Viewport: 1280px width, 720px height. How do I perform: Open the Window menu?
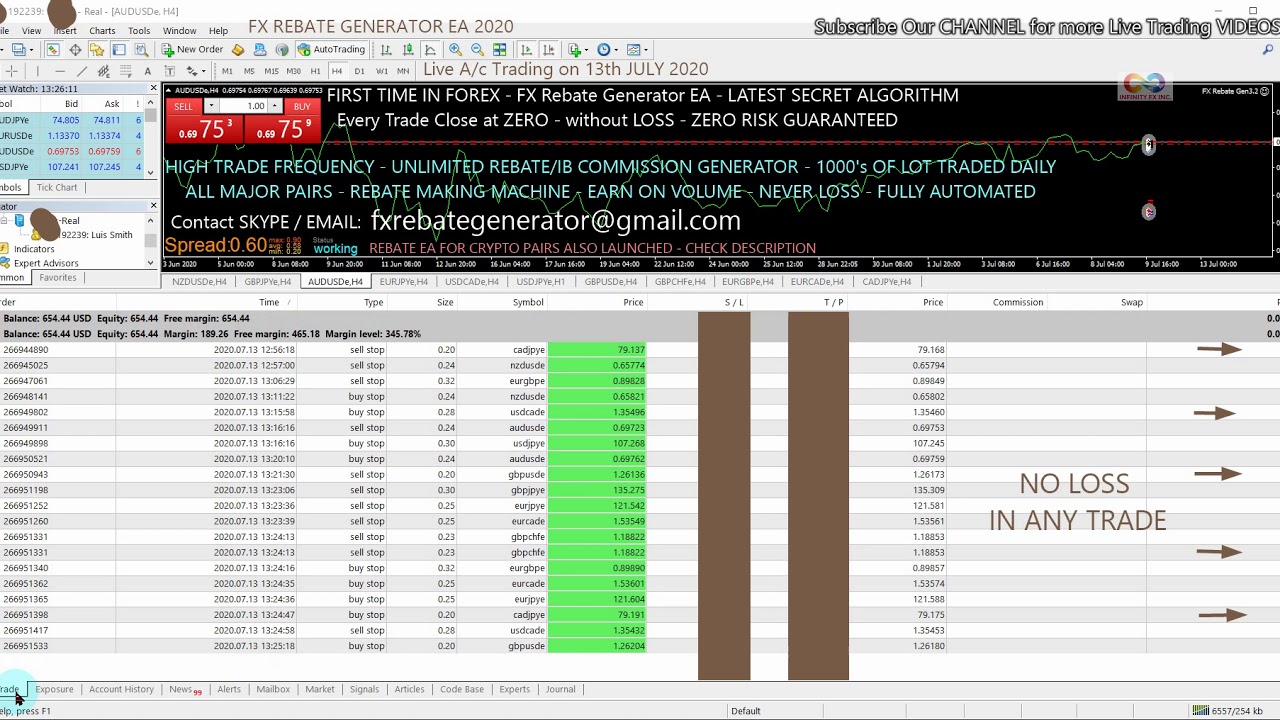point(180,31)
